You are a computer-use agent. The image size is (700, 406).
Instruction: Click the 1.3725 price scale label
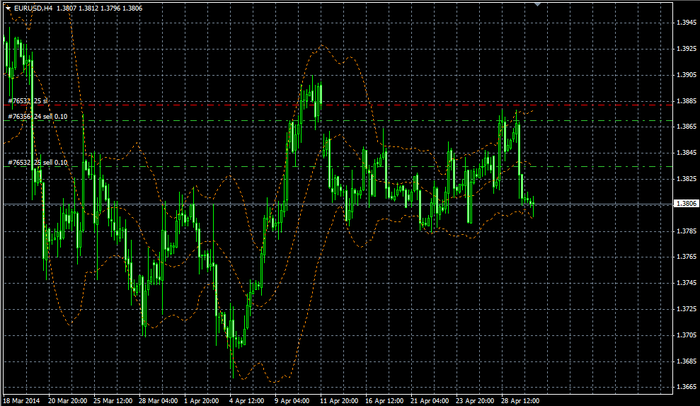pos(686,309)
